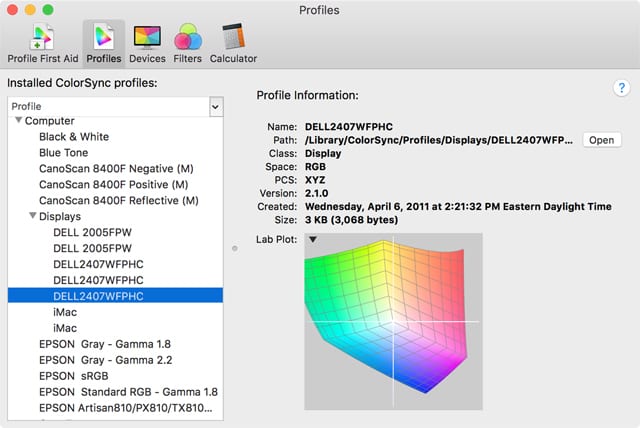Click the split-pane divider handle
Screen dimensions: 640x428
(x=234, y=248)
